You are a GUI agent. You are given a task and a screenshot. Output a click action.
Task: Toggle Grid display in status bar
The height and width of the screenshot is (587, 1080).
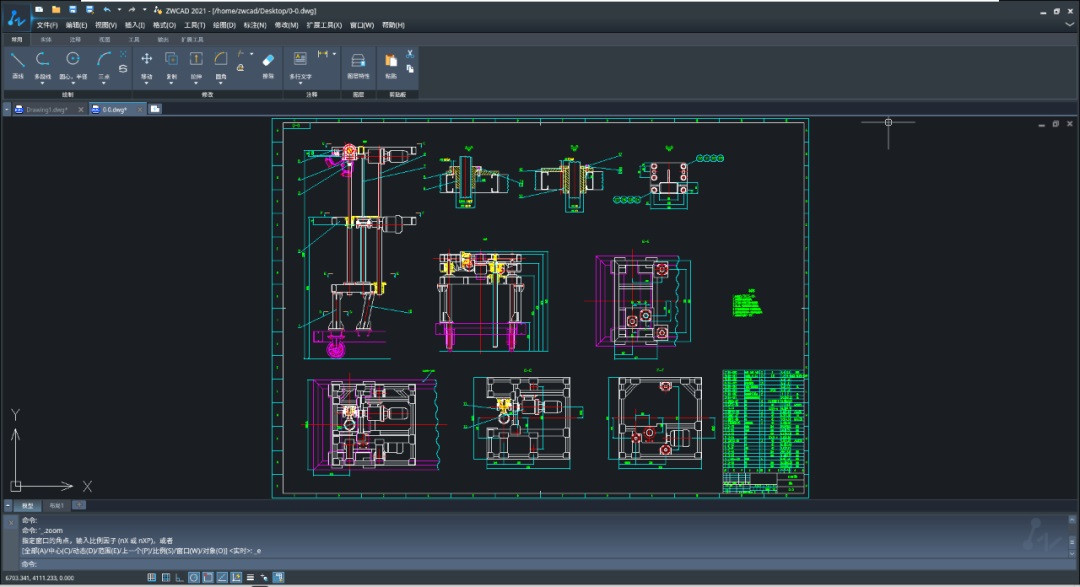click(165, 577)
